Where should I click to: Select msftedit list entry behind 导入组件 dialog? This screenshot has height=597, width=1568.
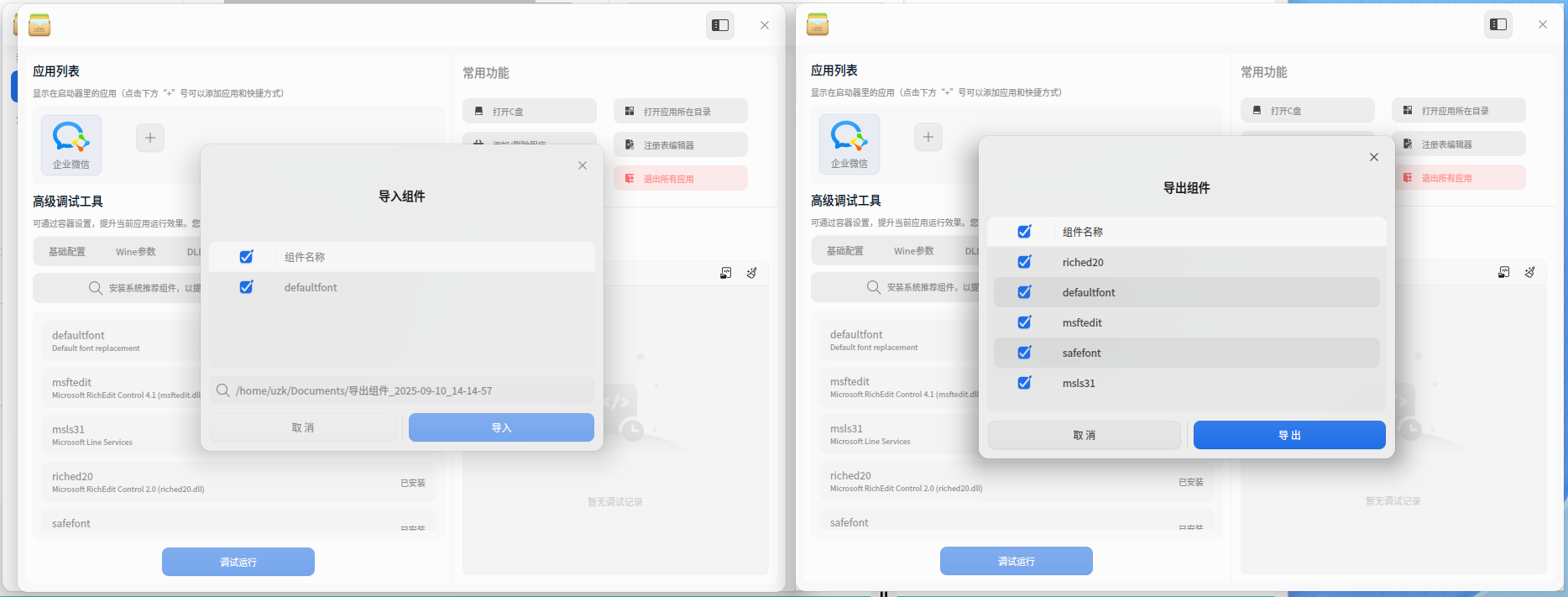(x=122, y=388)
